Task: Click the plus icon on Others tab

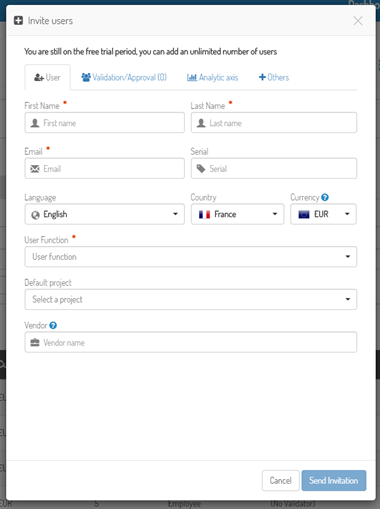Action: click(x=262, y=77)
